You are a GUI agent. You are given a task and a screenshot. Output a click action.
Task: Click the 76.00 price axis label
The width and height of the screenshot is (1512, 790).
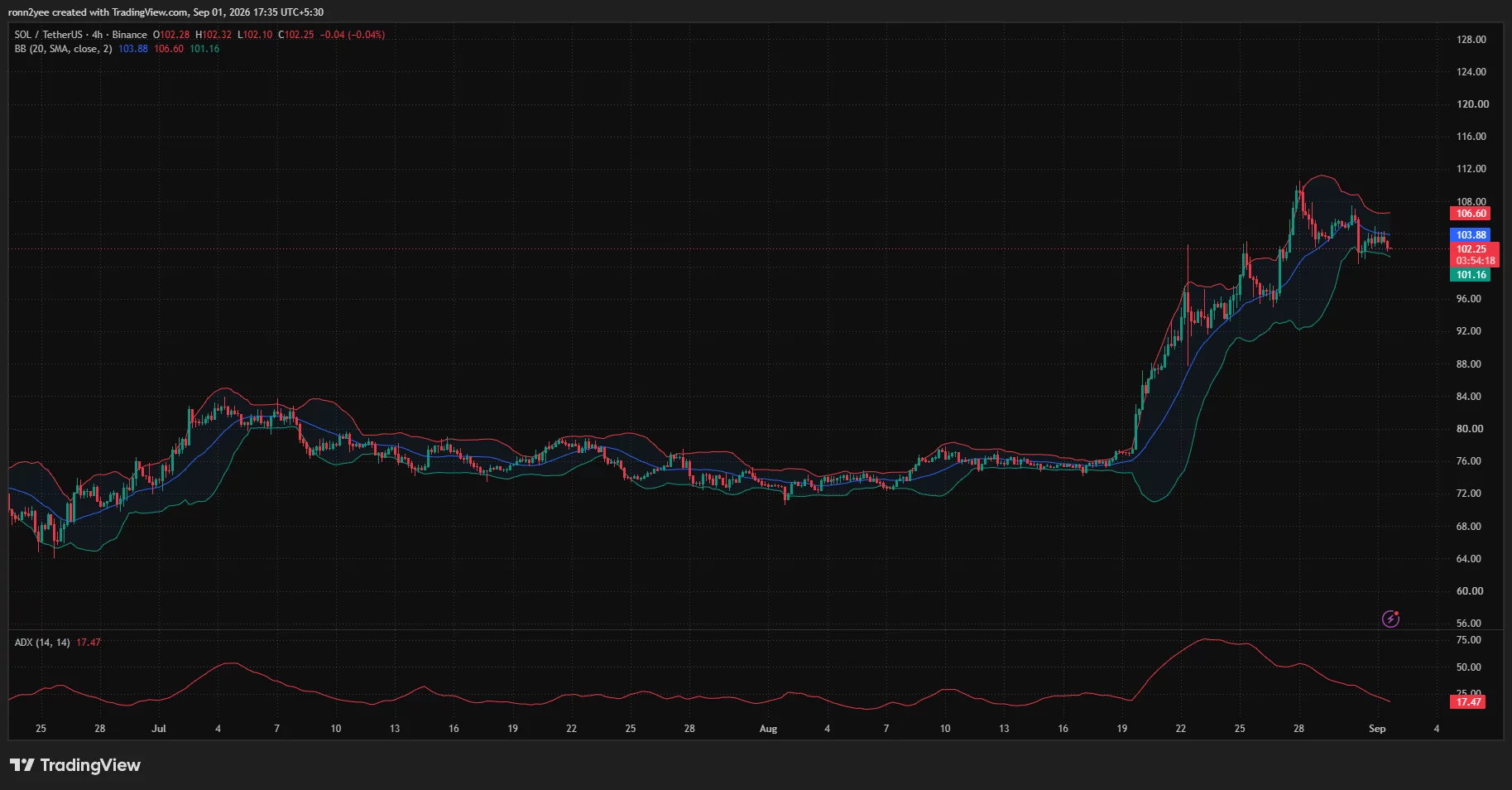click(1468, 461)
